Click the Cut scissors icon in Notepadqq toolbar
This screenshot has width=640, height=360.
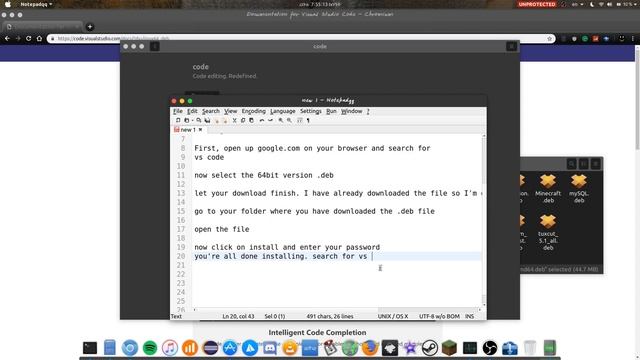(x=234, y=120)
